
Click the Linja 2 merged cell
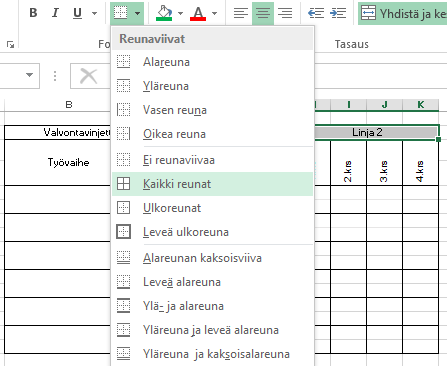click(376, 133)
